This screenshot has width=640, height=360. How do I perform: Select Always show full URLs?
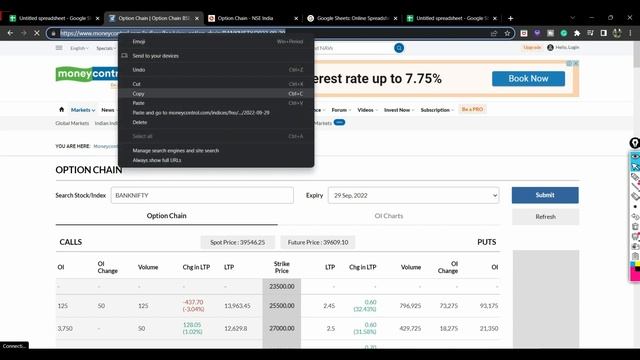[x=216, y=160]
